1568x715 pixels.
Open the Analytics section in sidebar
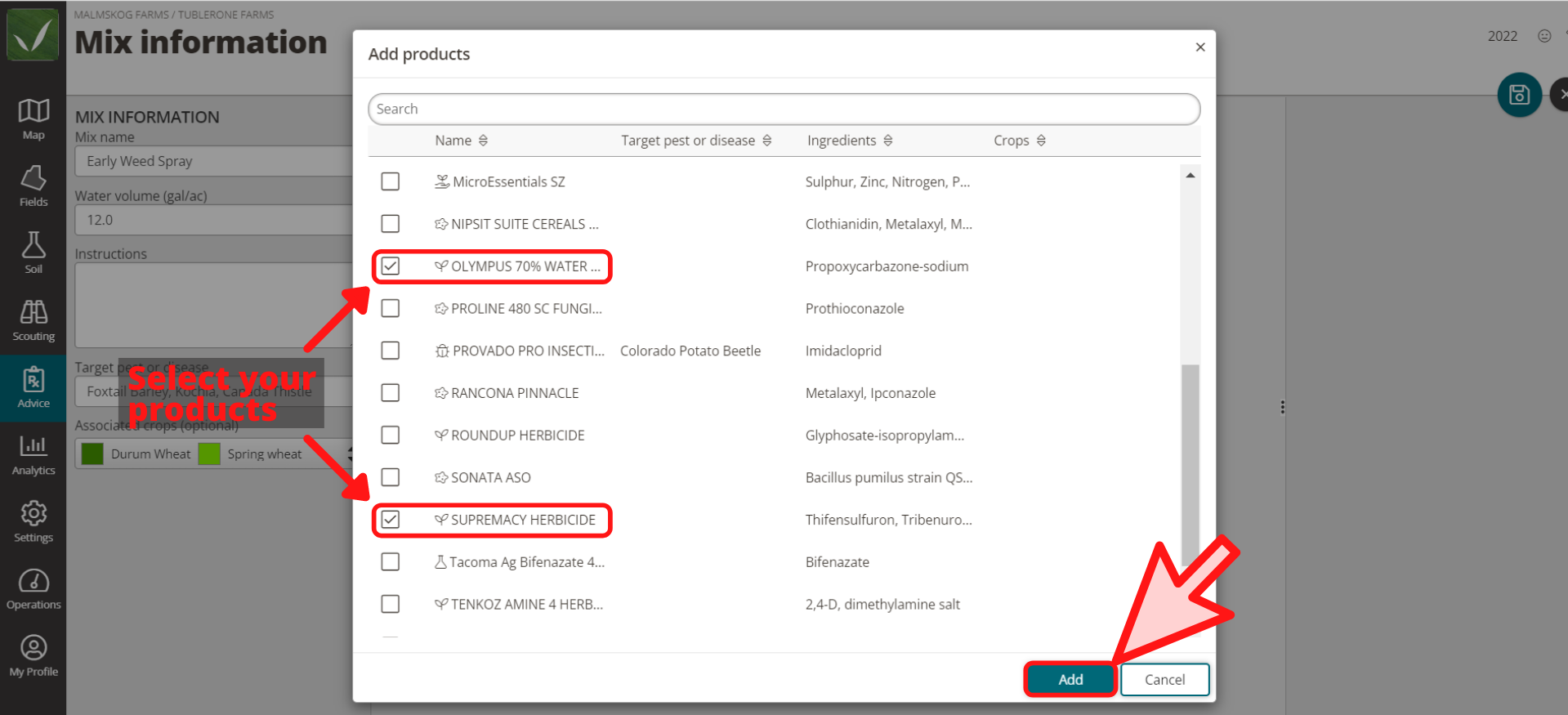tap(34, 454)
